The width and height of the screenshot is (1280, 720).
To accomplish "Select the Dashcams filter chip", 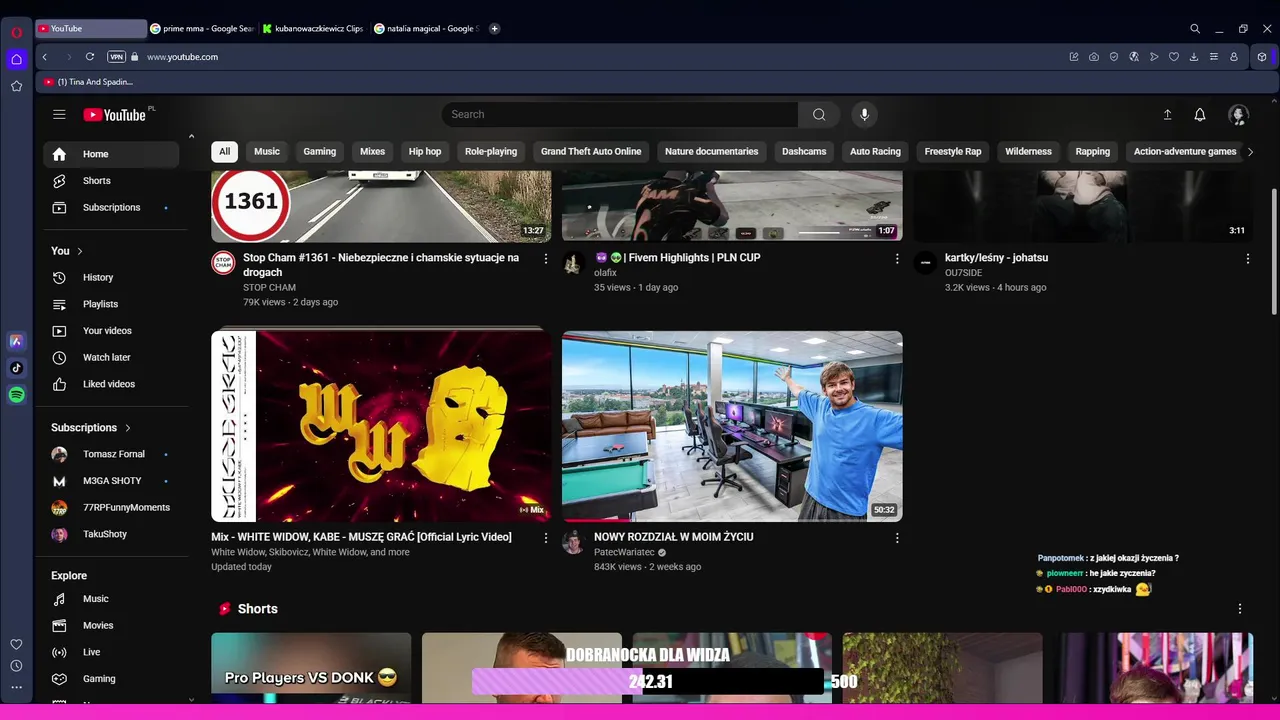I will click(804, 152).
